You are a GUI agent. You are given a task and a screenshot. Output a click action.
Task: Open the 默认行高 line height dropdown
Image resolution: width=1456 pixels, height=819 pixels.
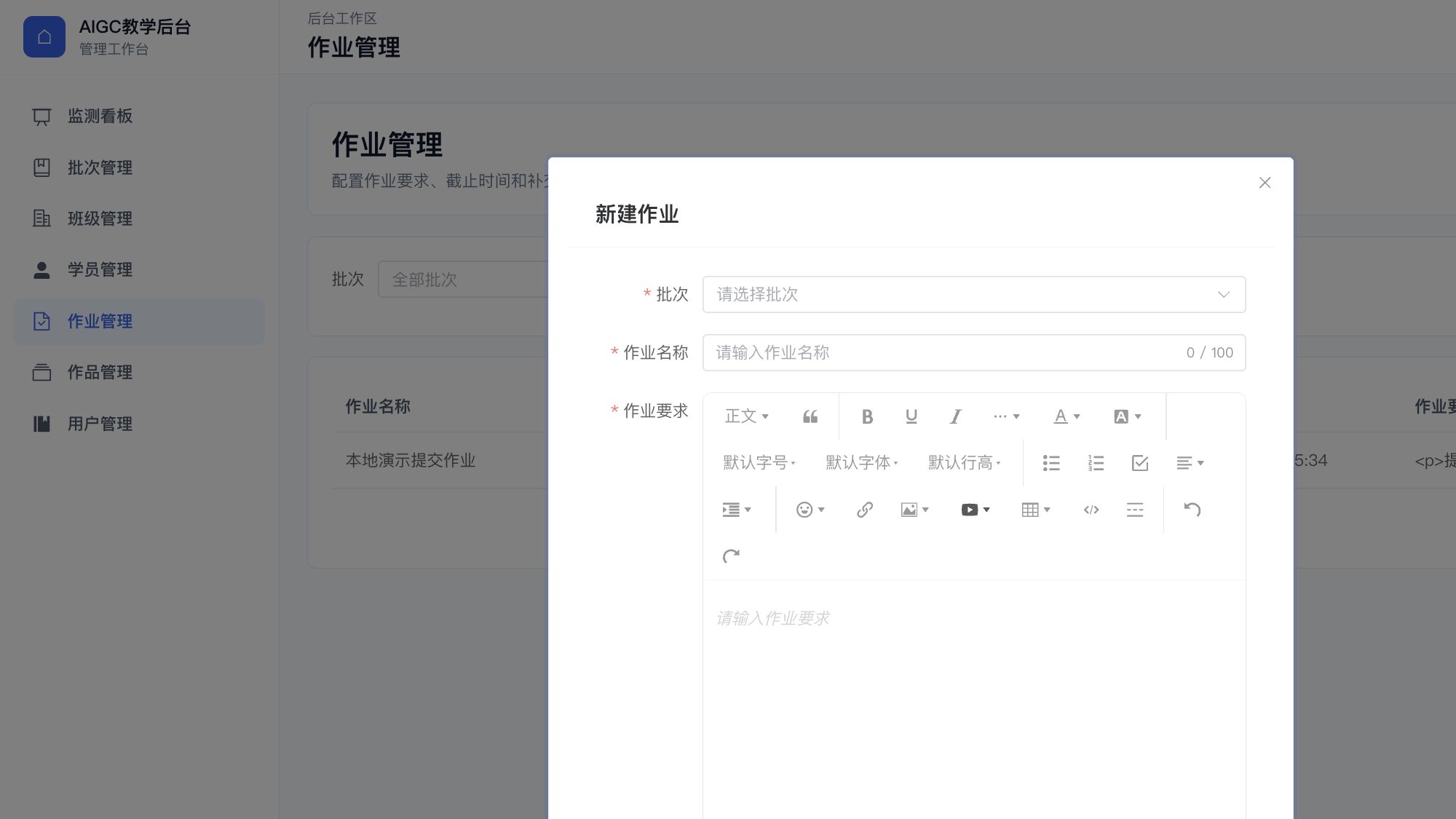[x=965, y=463]
